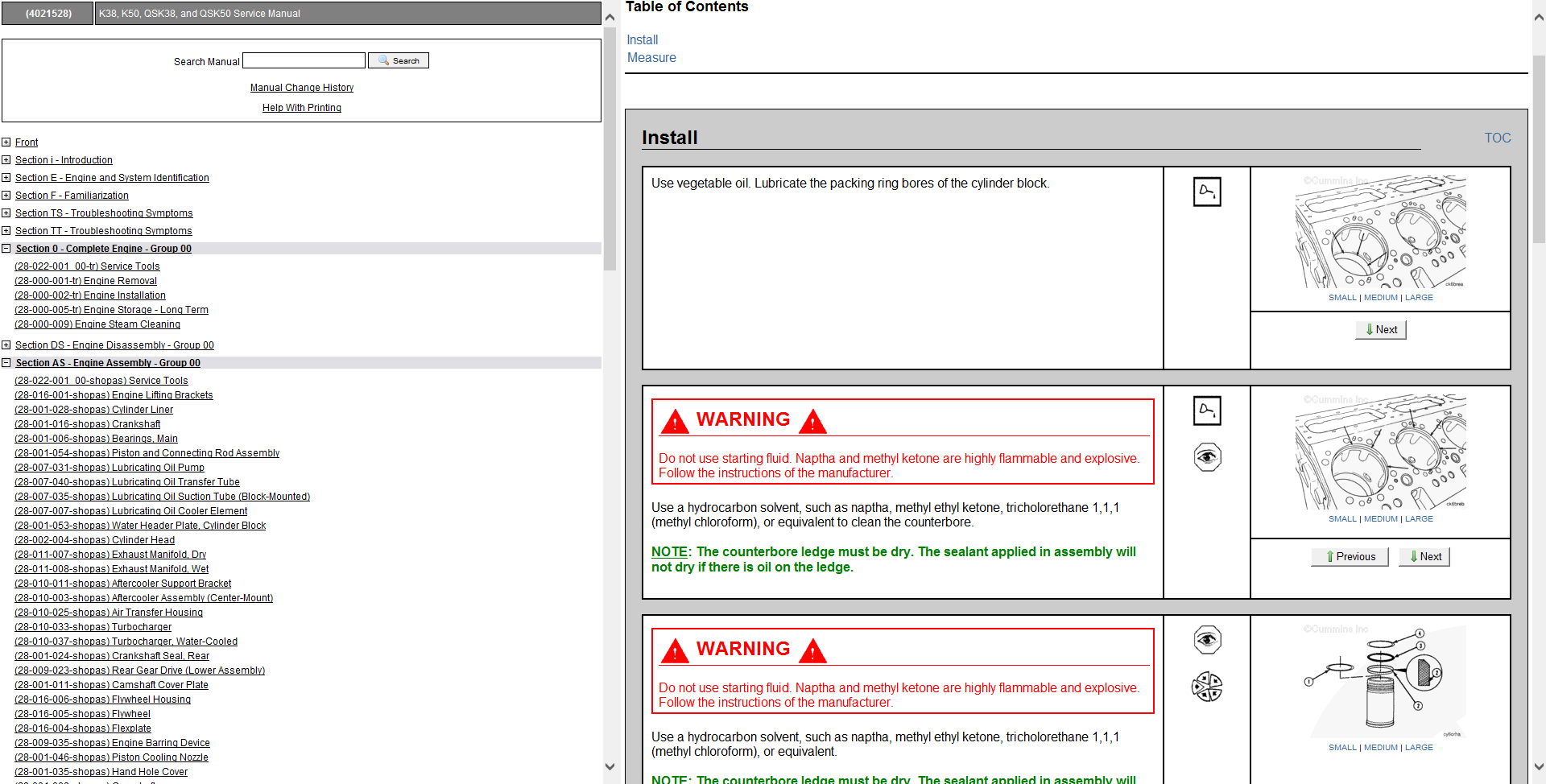Click the TOC link beside Install heading
This screenshot has height=784, width=1546.
click(x=1498, y=138)
